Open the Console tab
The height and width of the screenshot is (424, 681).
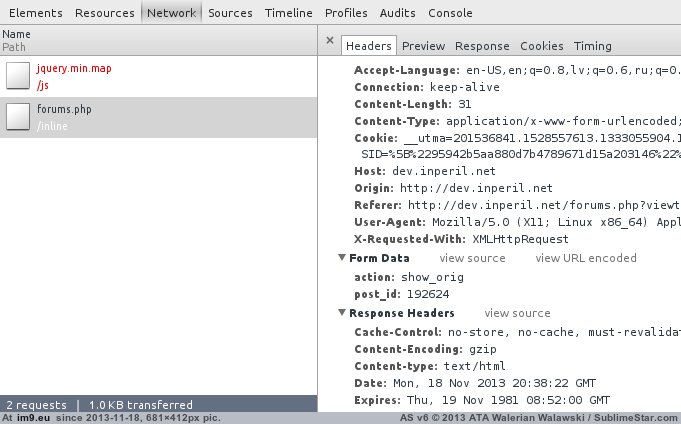pos(450,13)
